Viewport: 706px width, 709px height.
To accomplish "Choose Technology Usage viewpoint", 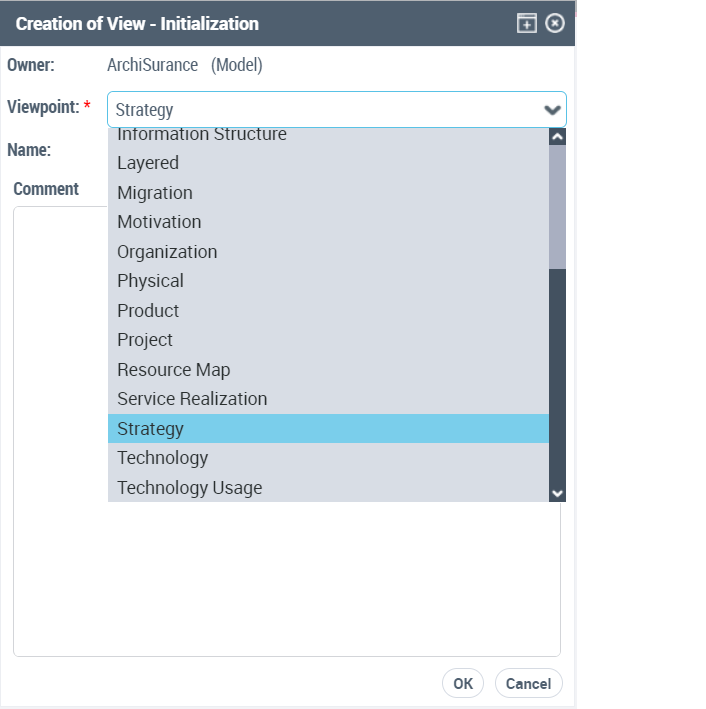I will (x=189, y=487).
